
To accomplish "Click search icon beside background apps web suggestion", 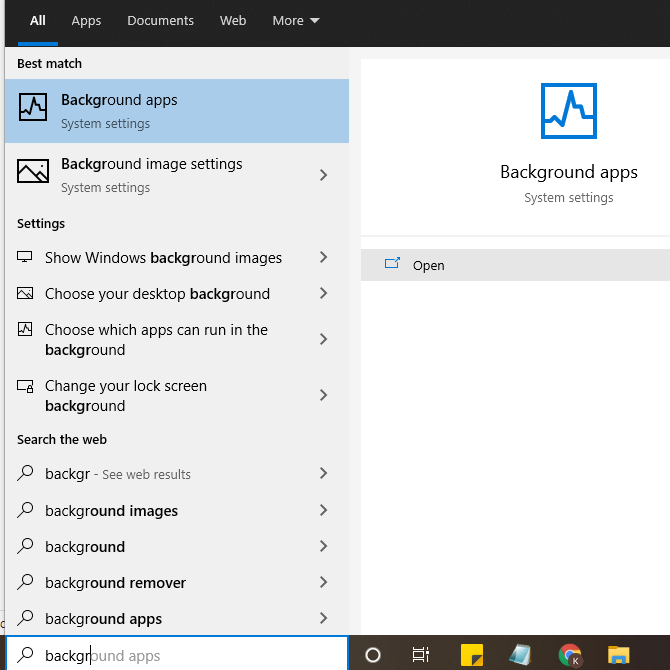I will tap(25, 617).
